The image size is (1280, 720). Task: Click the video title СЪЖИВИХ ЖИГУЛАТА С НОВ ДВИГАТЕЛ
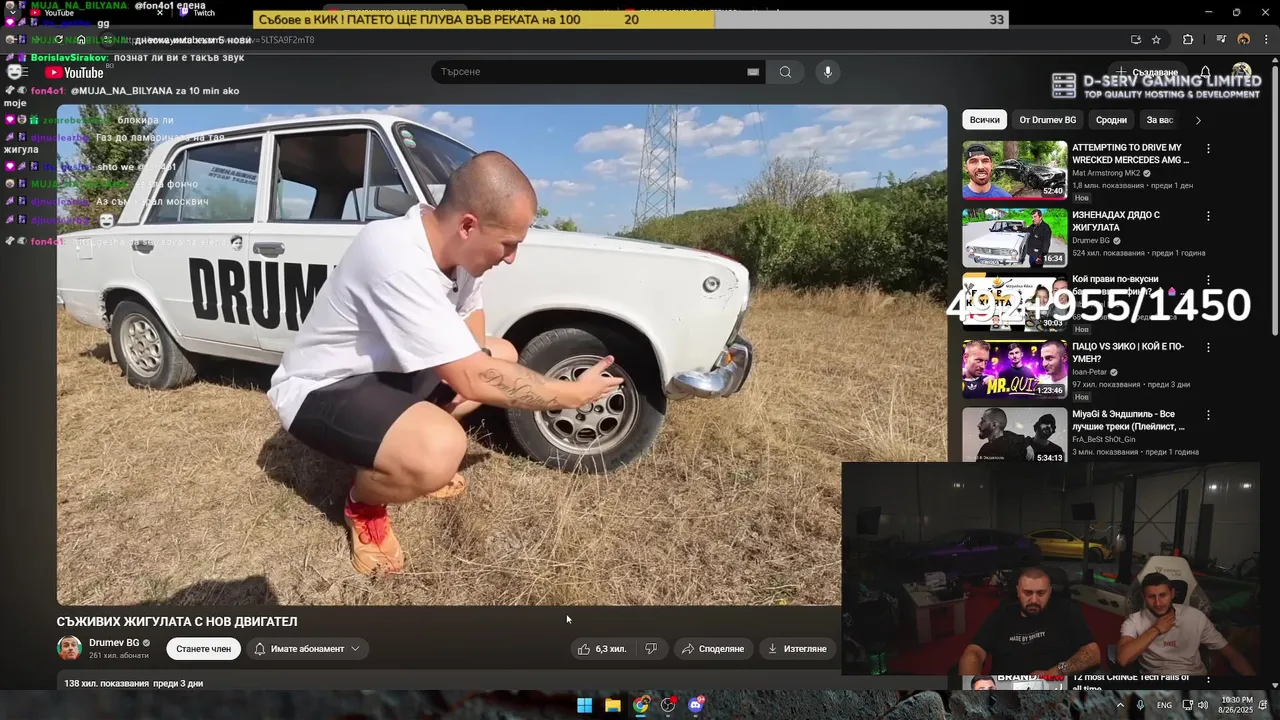pos(177,622)
